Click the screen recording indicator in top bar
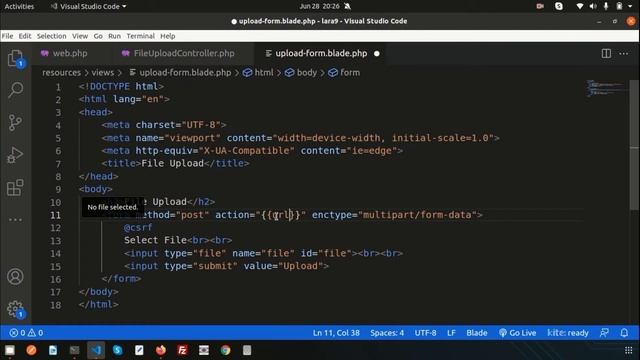The height and width of the screenshot is (360, 640). click(540, 6)
